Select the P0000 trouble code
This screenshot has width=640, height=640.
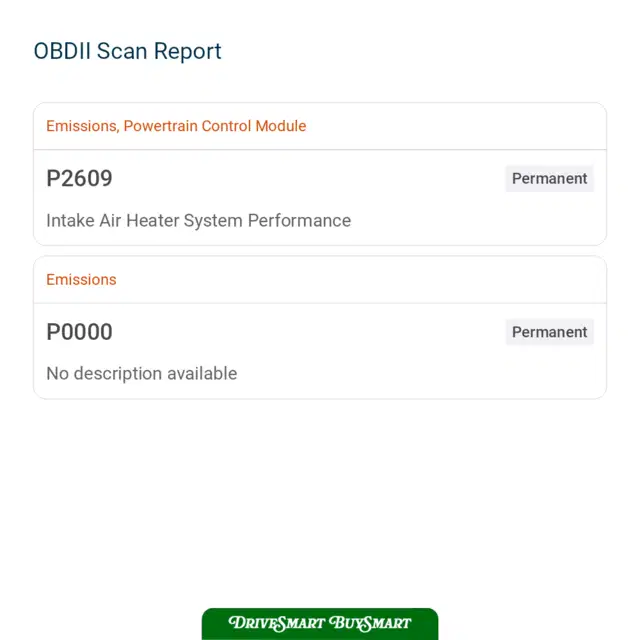[79, 331]
